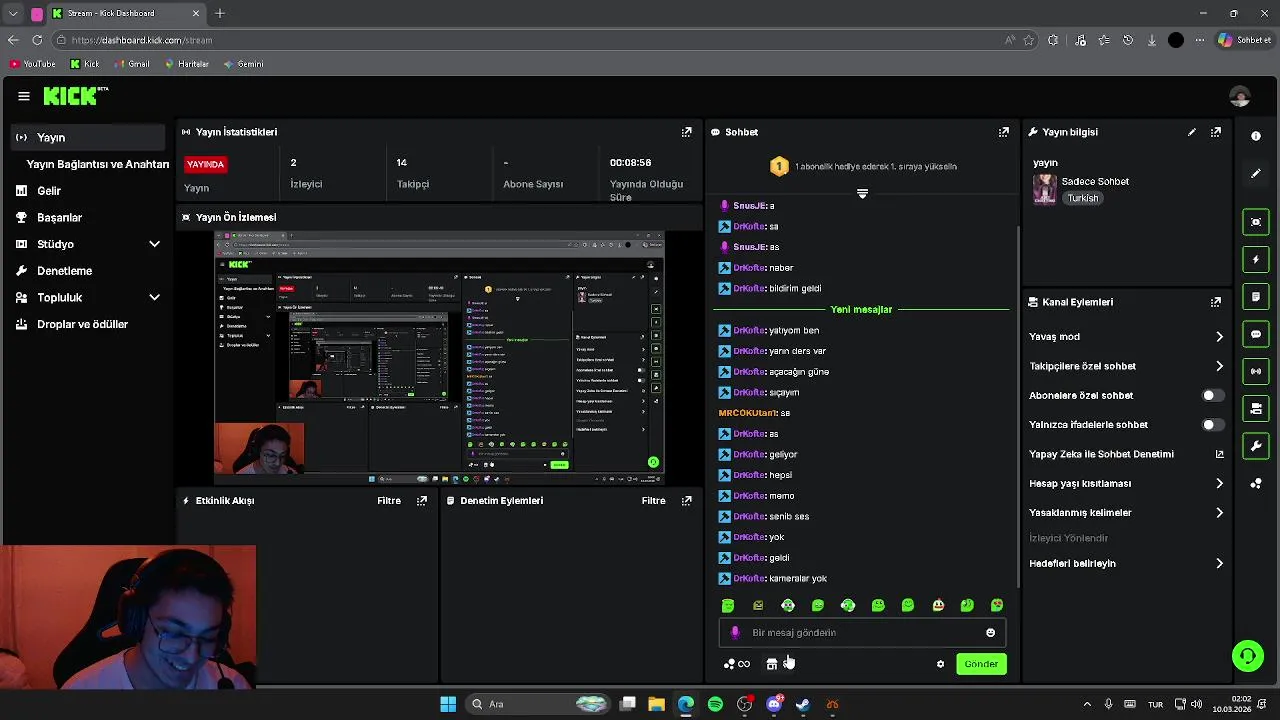Toggle lightning activity feed icon in right sidebar

[x=1256, y=259]
